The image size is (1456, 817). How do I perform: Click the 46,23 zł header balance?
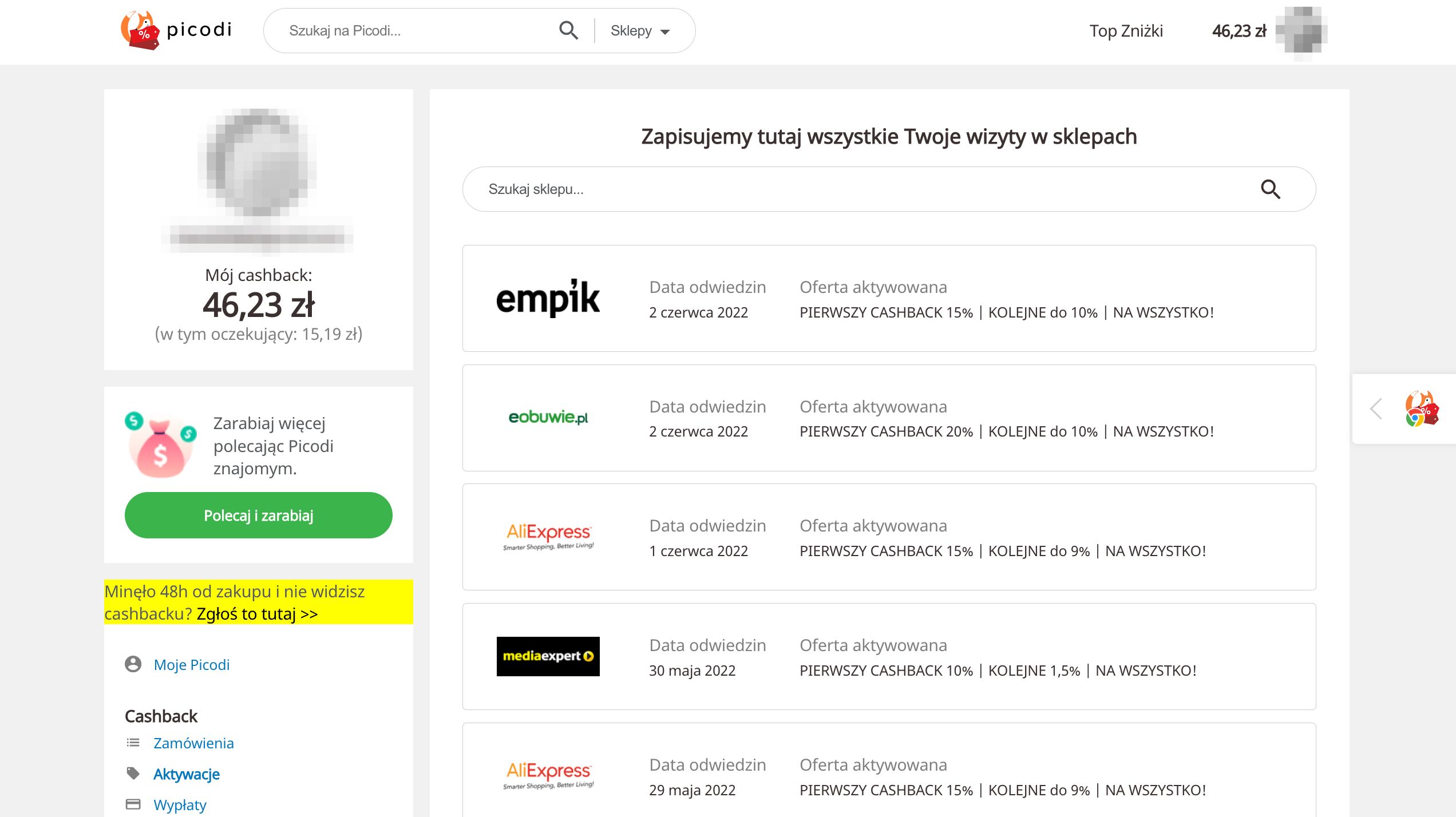[1239, 31]
